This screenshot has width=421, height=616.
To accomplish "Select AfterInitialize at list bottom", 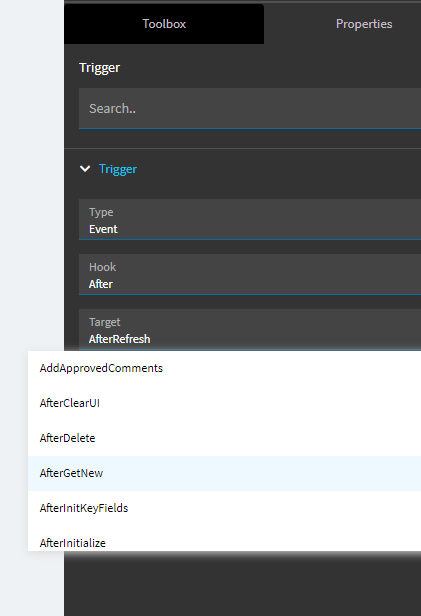I will tap(224, 541).
